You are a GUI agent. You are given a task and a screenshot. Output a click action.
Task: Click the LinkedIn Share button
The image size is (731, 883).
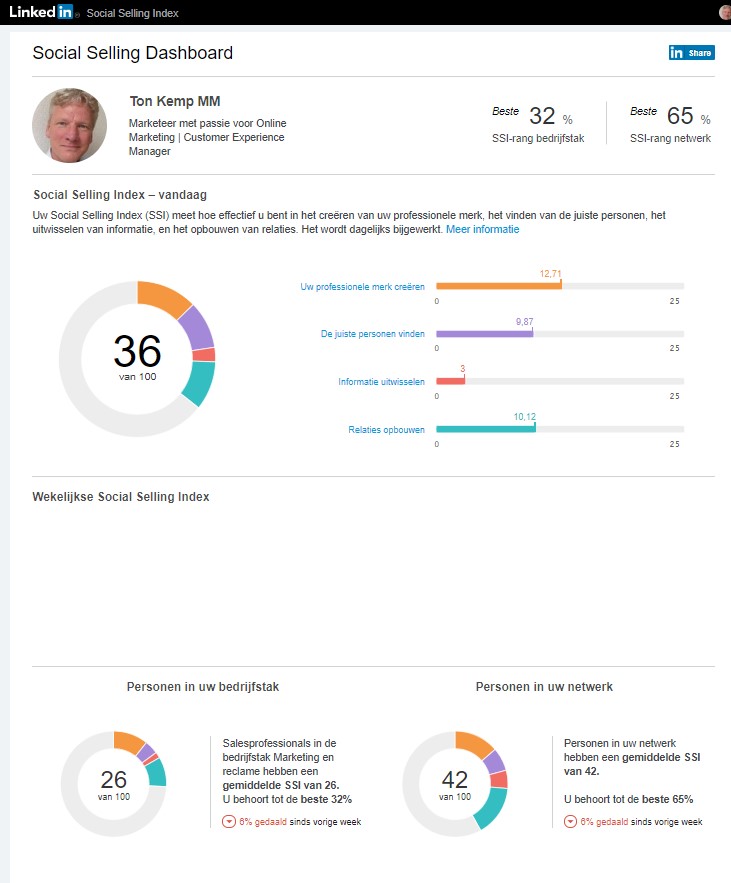[691, 53]
